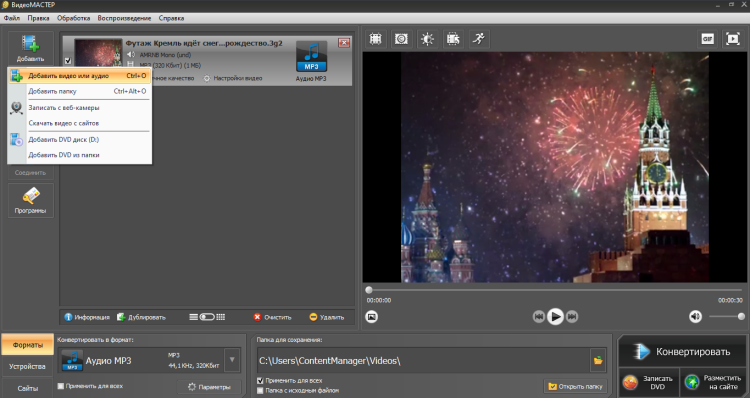The width and height of the screenshot is (750, 398).
Task: Click the Добавить button with film icon
Action: point(30,49)
